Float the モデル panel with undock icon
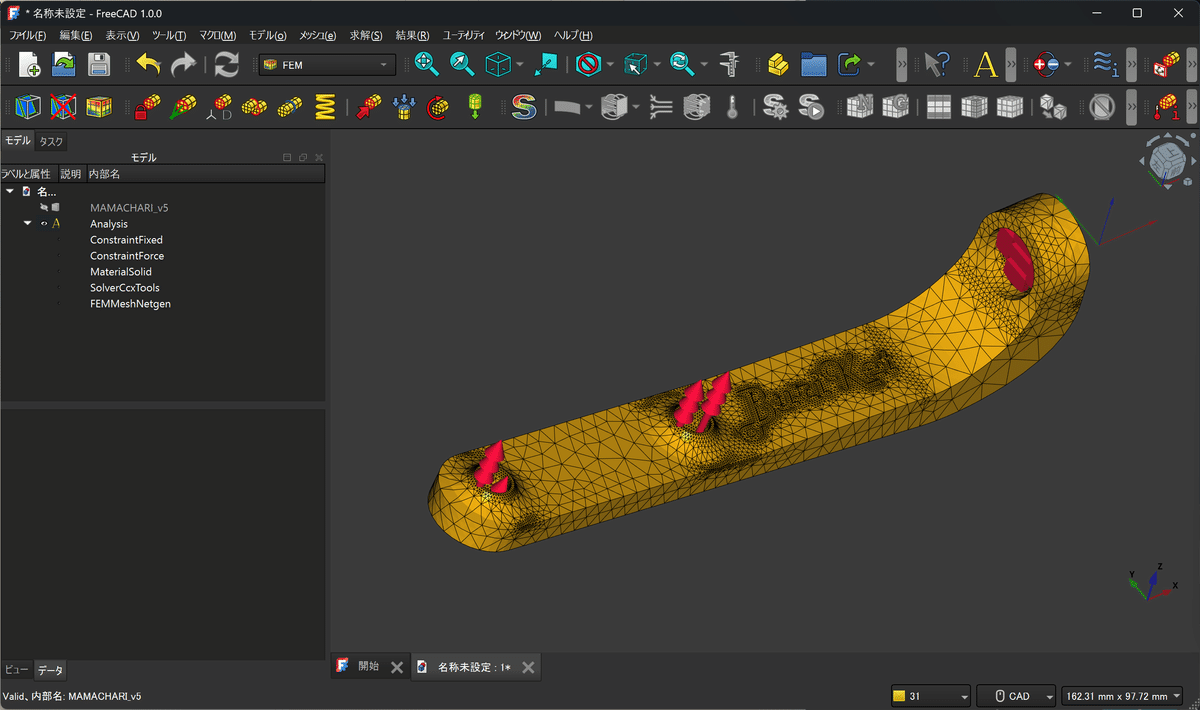 click(303, 157)
